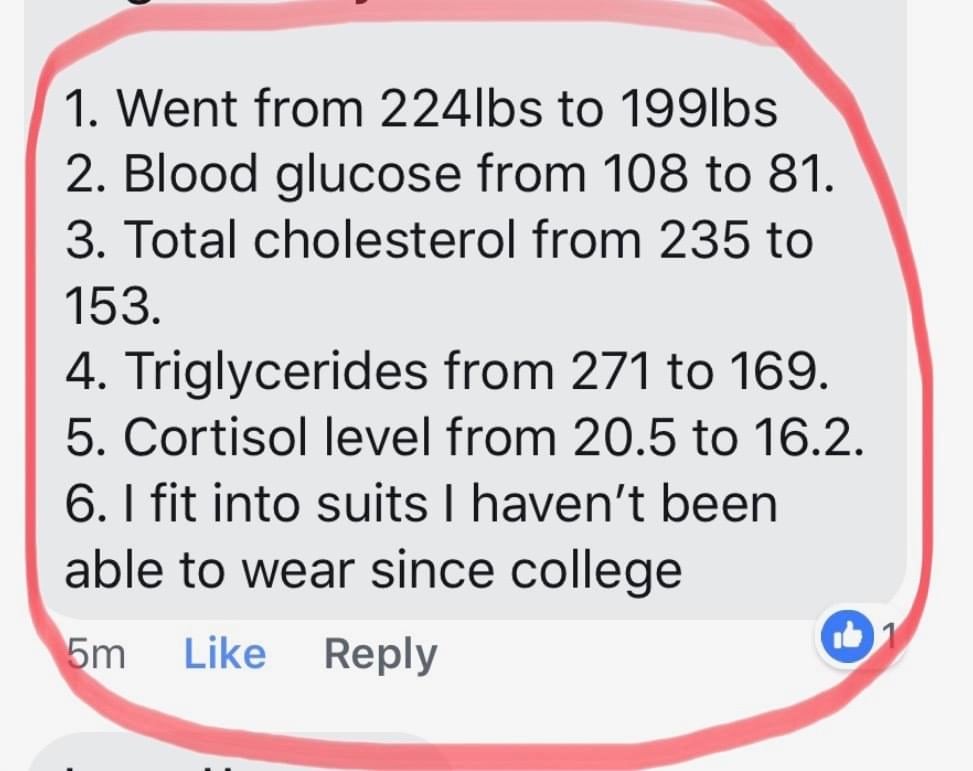Click the reaction count number 1
The image size is (973, 771).
(889, 636)
